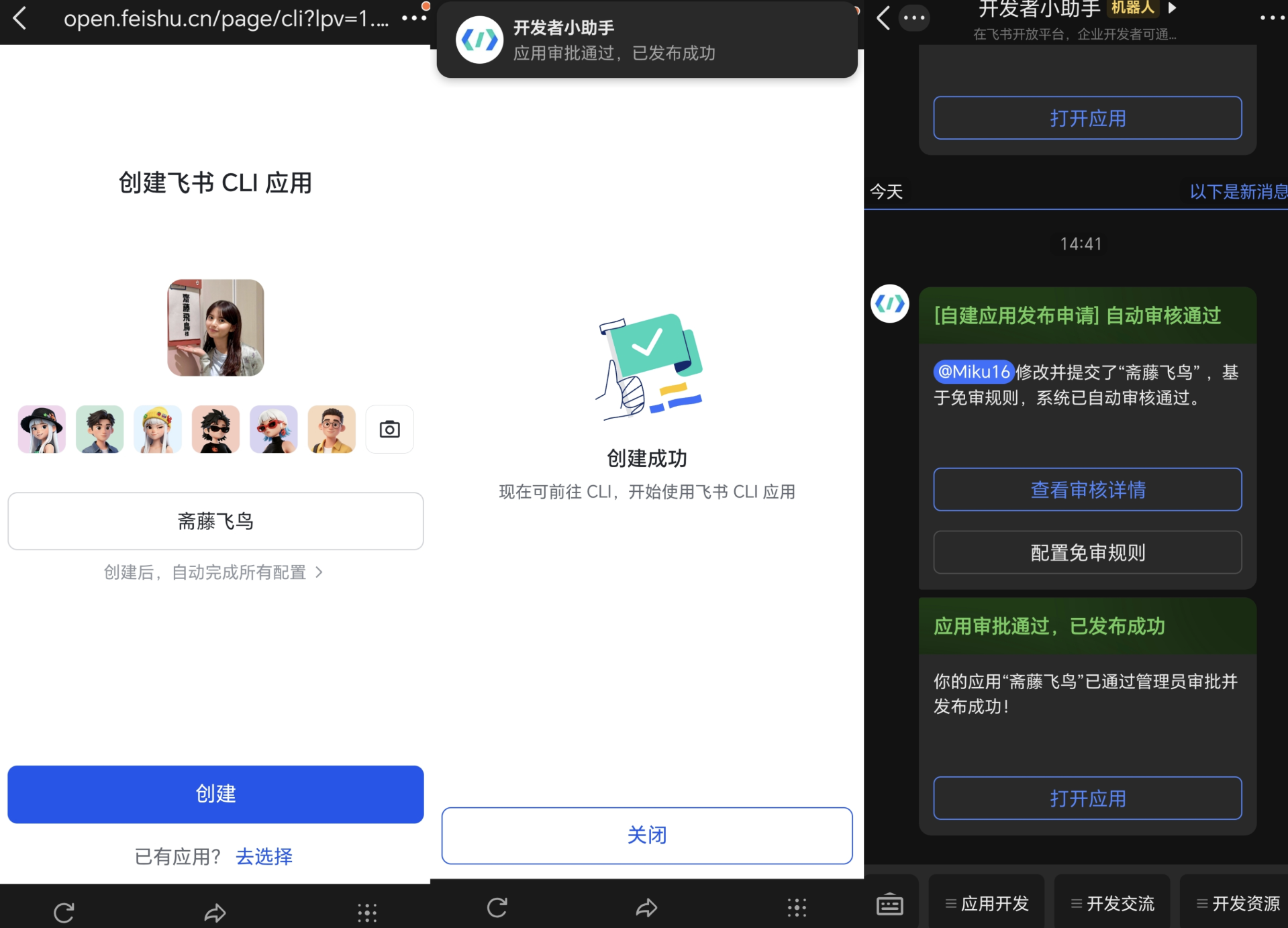Screen dimensions: 1288x928
Task: Open the 开发交流 bot menu
Action: (1112, 904)
